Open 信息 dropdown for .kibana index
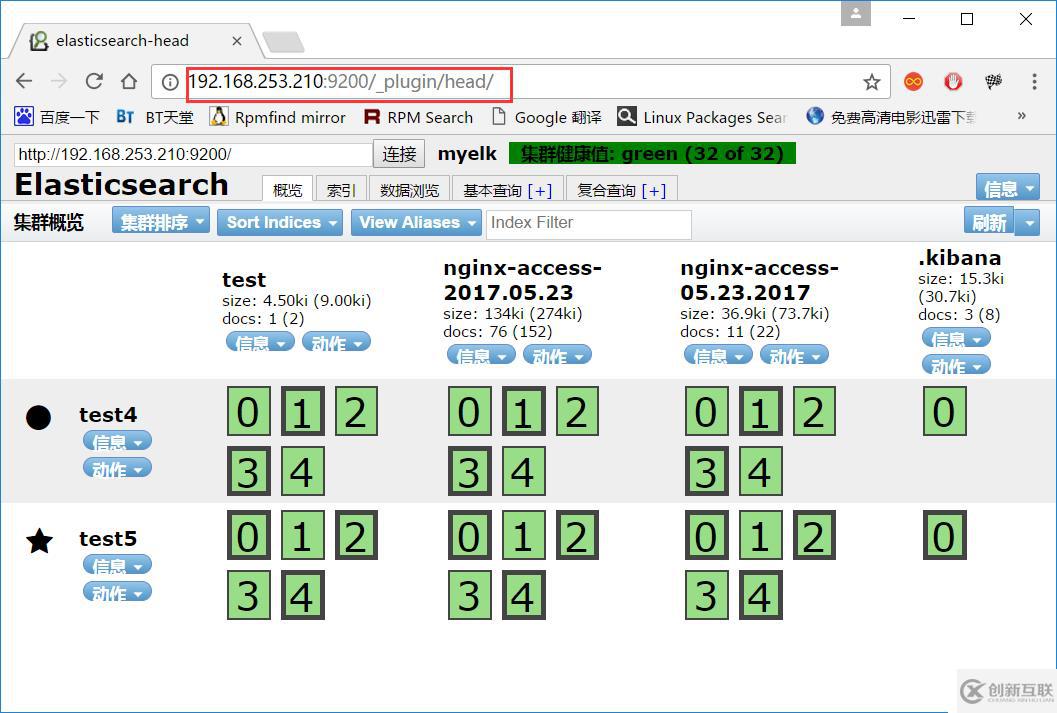 click(957, 338)
